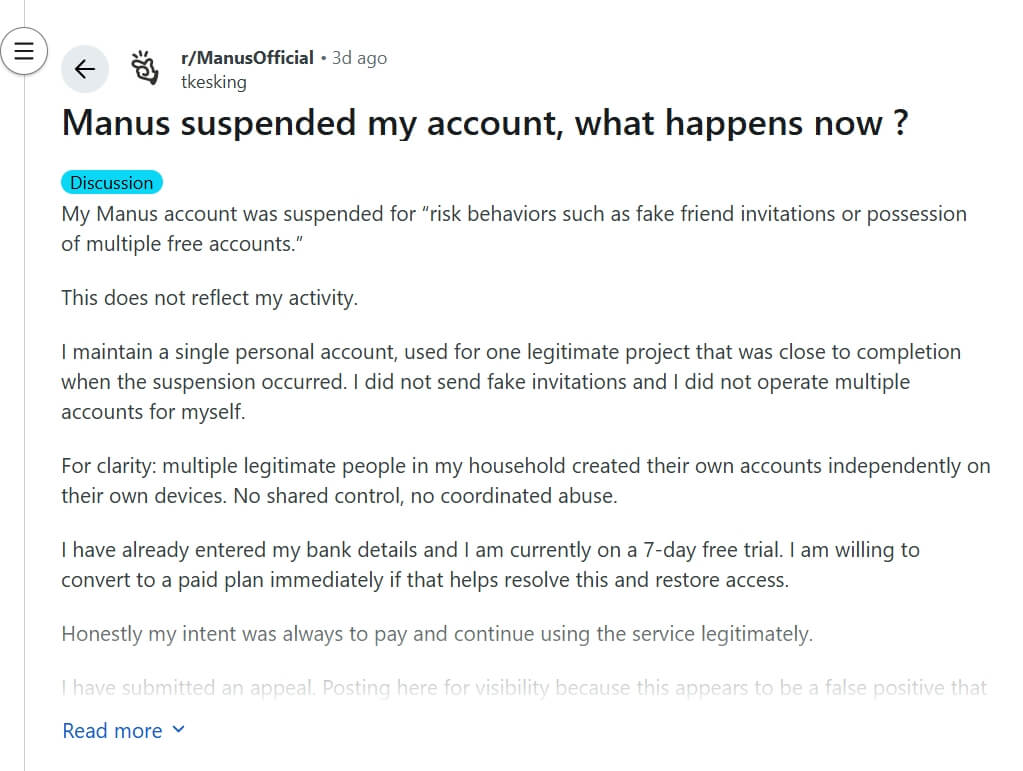This screenshot has height=771, width=1023.
Task: Click the faded appeal paragraph at bottom
Action: 524,687
